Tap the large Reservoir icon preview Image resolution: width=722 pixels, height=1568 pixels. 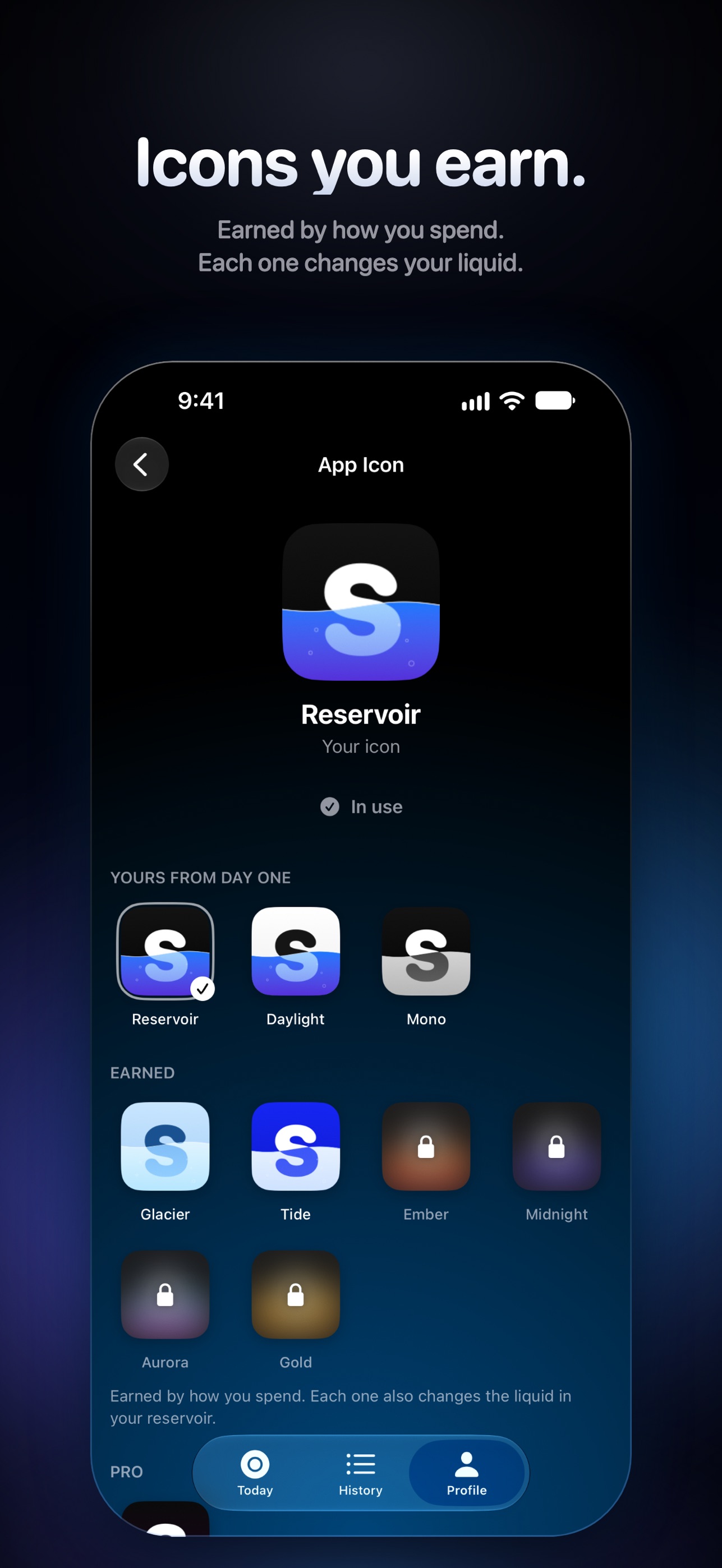coord(361,601)
